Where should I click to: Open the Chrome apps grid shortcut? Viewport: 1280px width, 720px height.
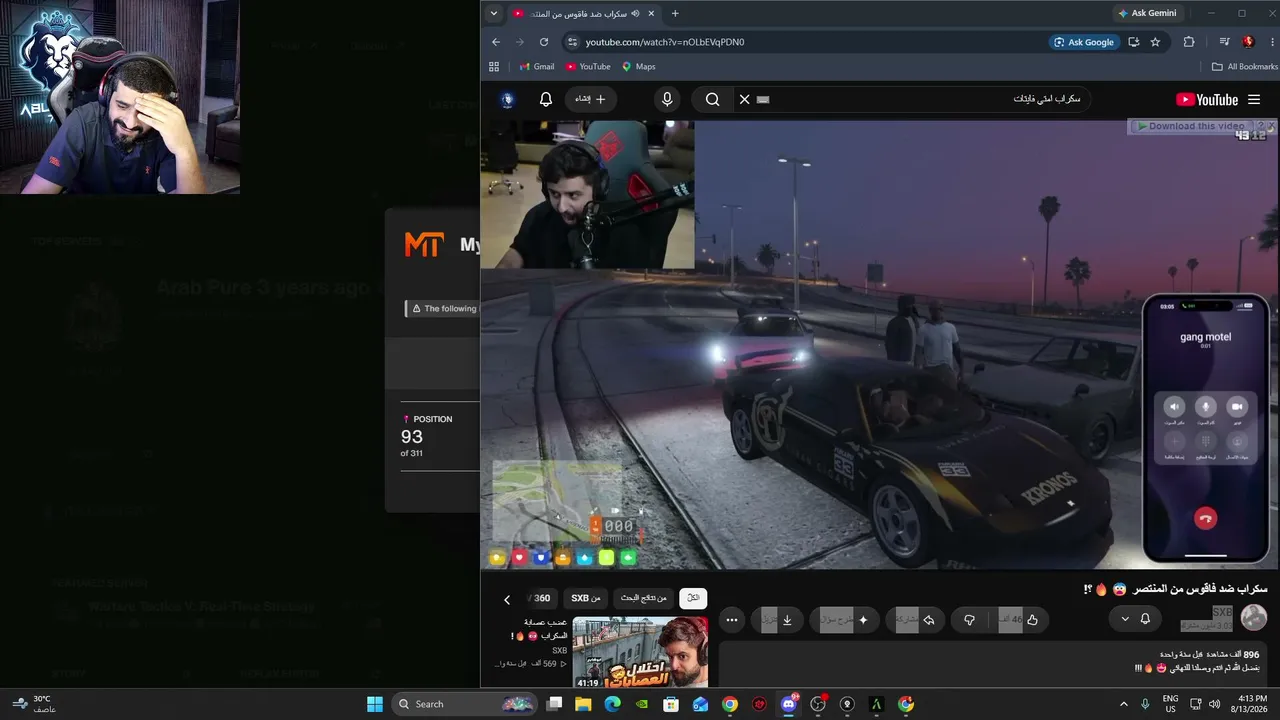point(493,67)
